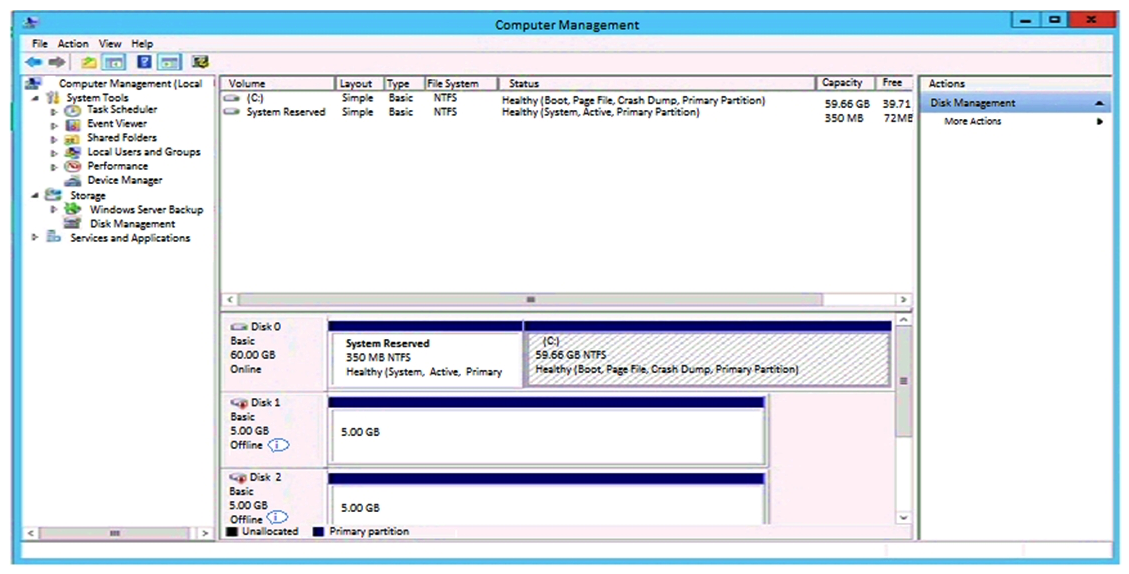Click disk view vertical scrollbar down arrow

[x=903, y=517]
